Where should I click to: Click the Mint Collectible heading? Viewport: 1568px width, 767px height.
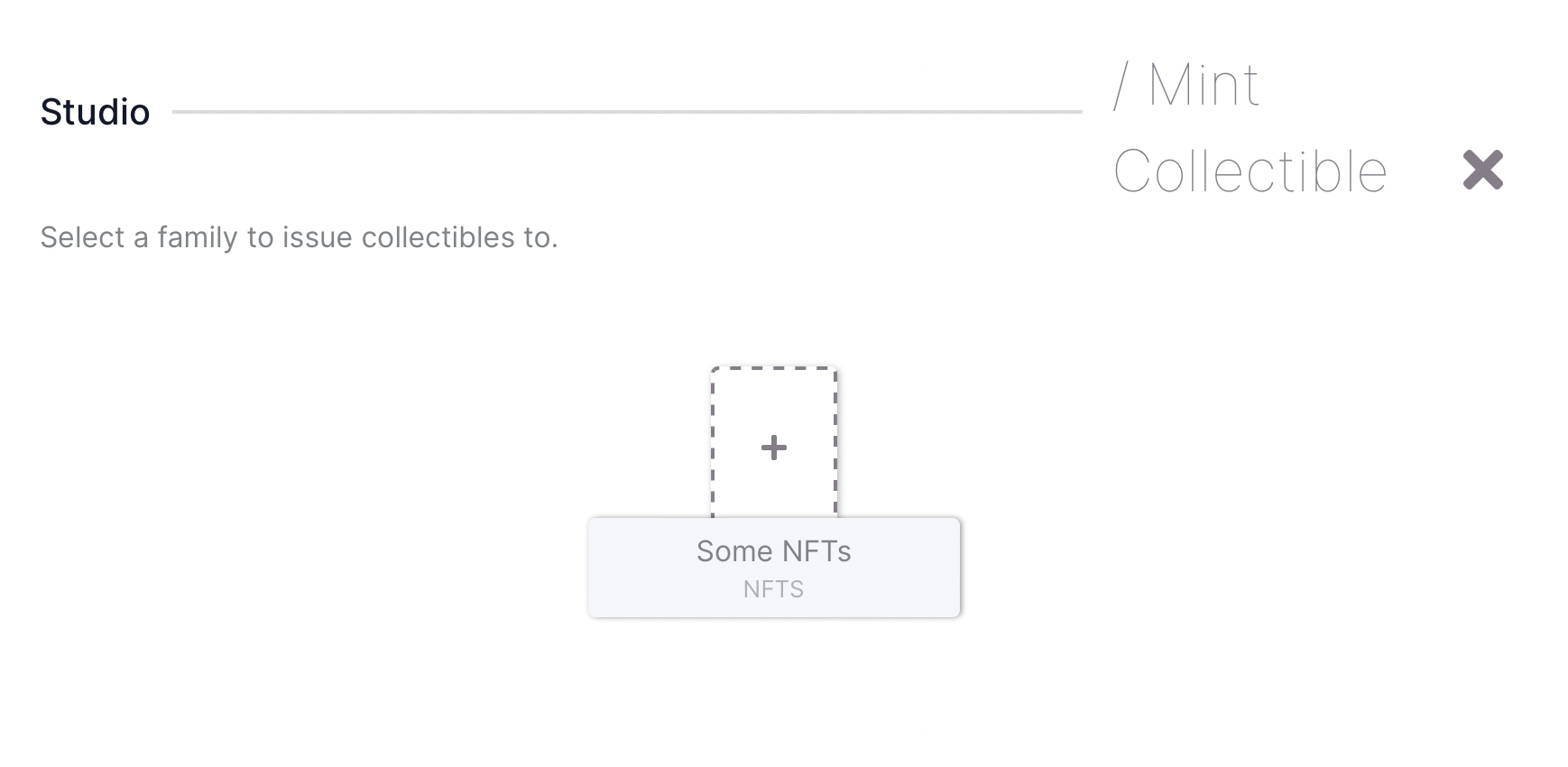click(x=1250, y=128)
